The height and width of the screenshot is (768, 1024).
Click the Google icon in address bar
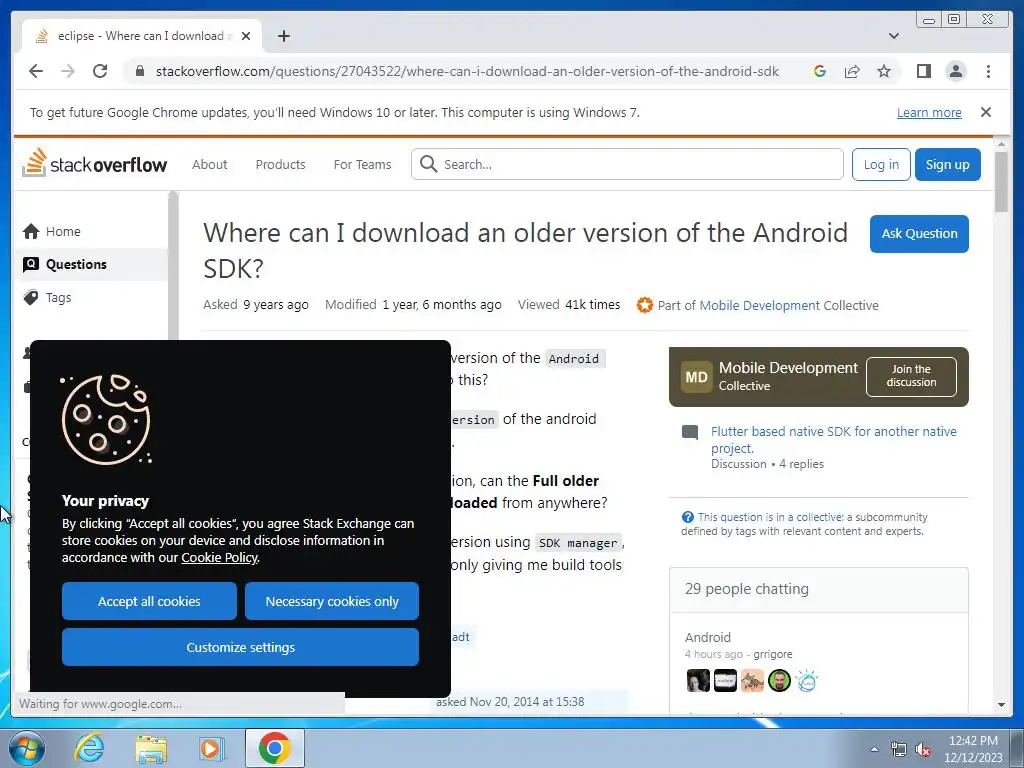(x=820, y=71)
